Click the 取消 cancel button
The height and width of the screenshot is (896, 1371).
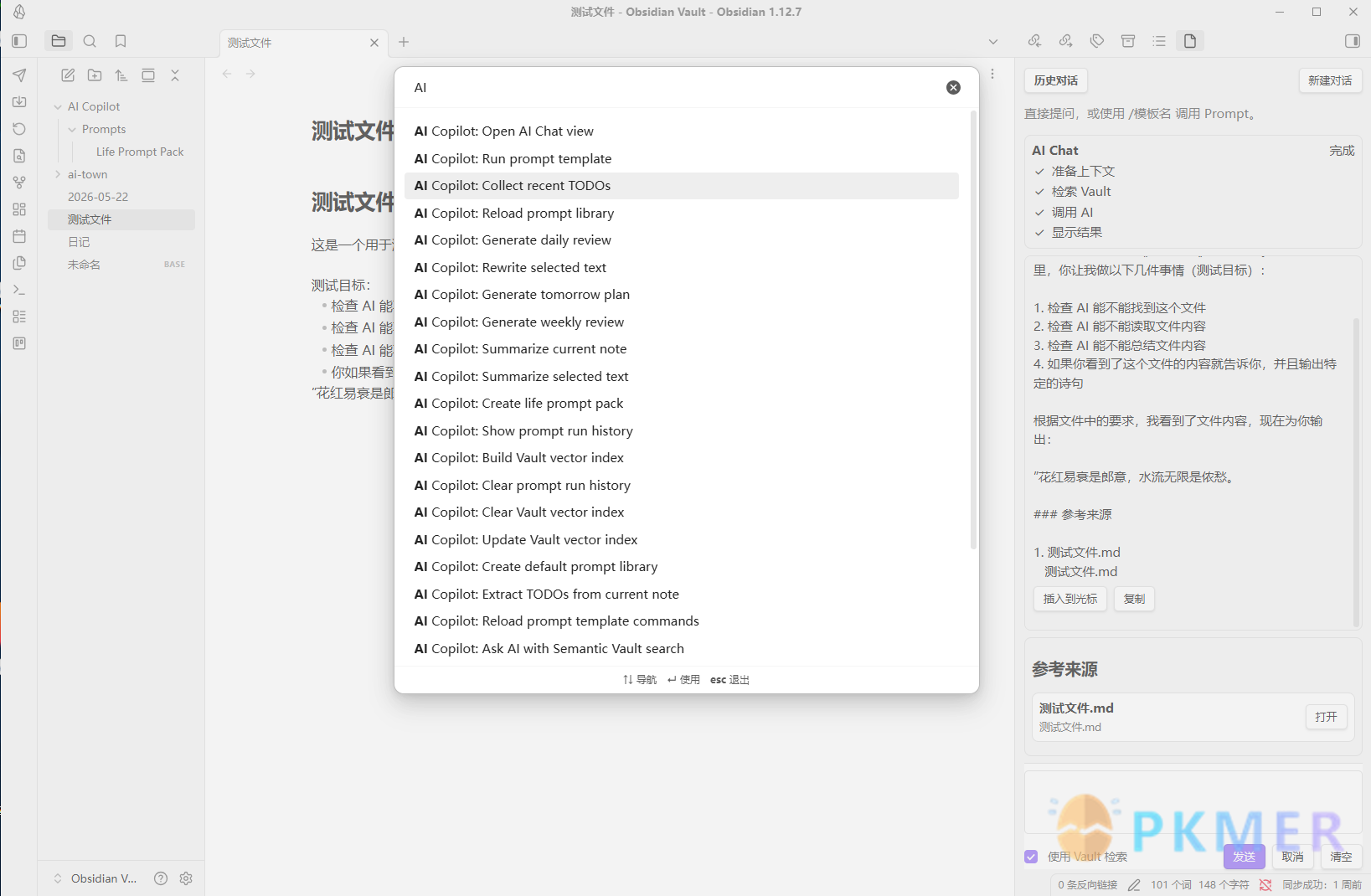[1292, 857]
